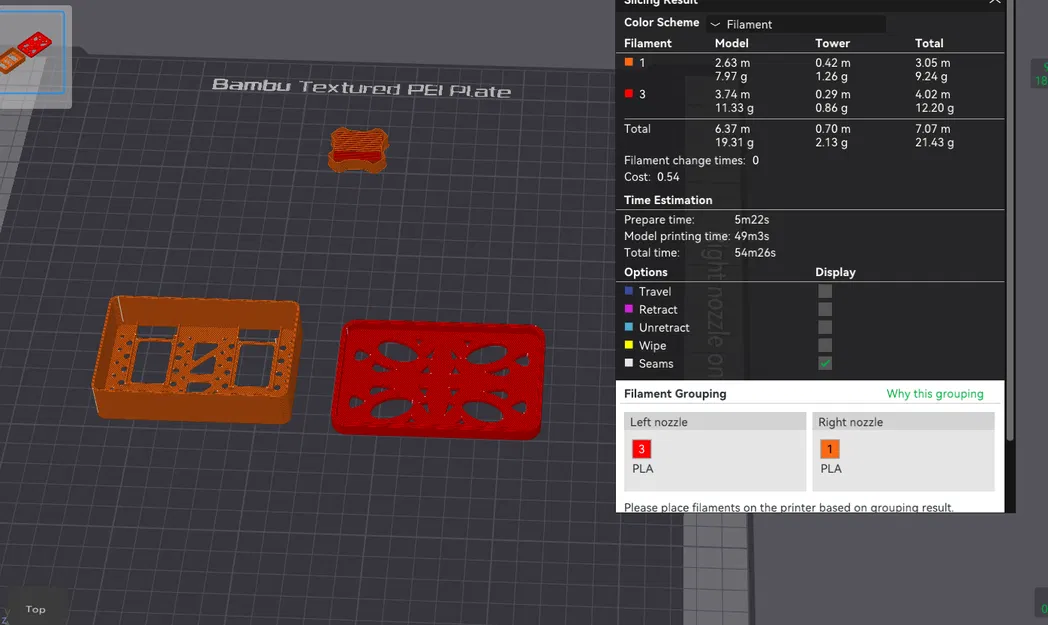Toggle the Travel display checkbox
1048x625 pixels.
(x=825, y=291)
